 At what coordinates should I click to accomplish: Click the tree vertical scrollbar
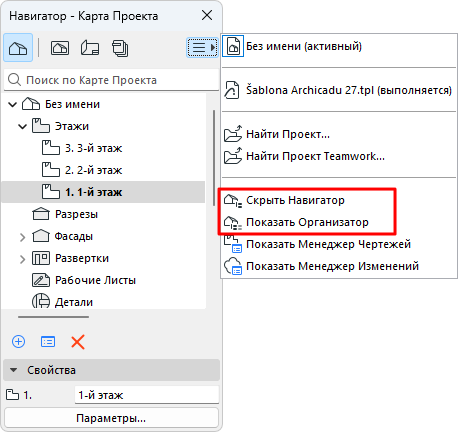[x=214, y=157]
